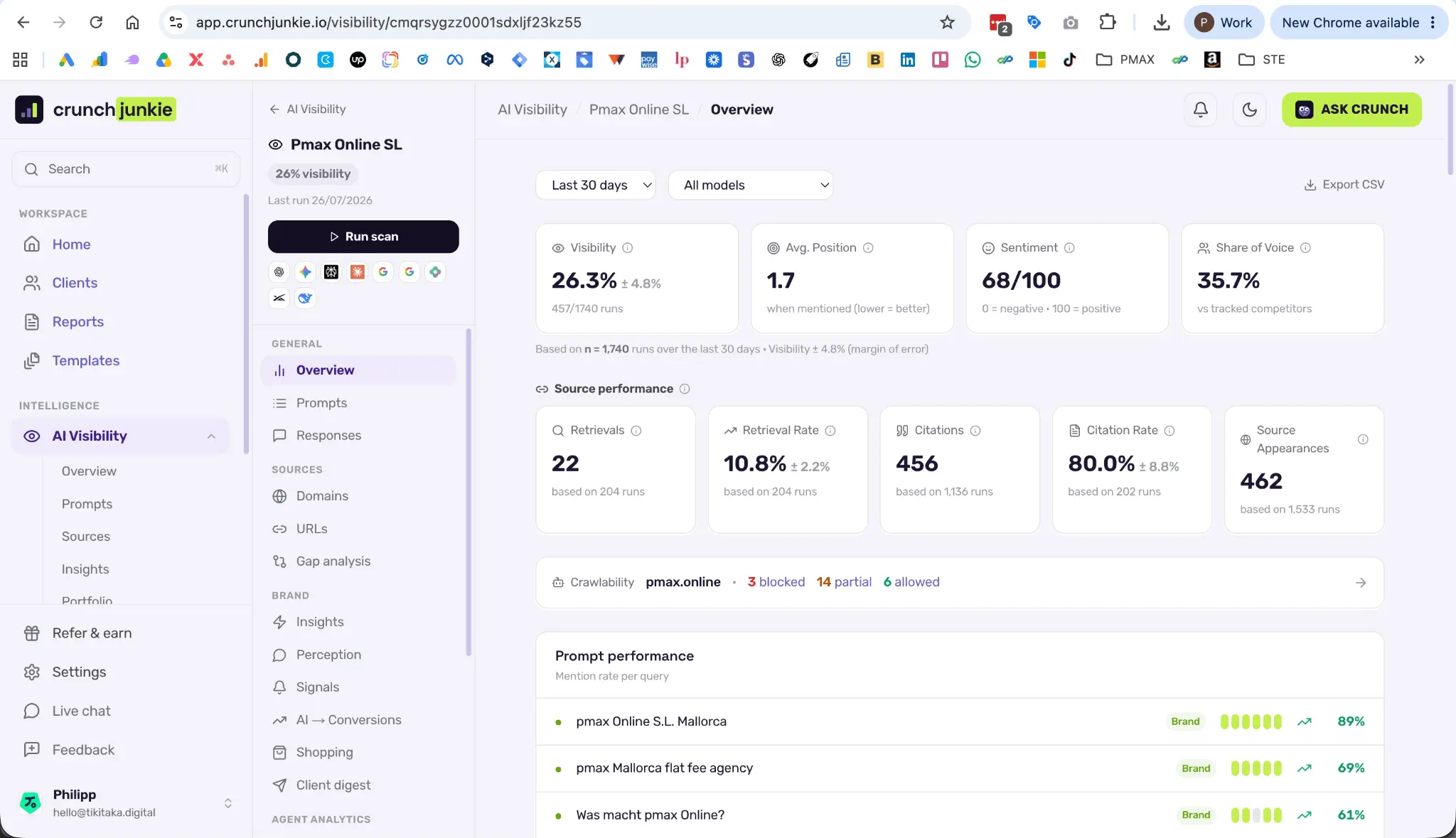Select the Perplexity model icon
1456x838 pixels.
(331, 272)
